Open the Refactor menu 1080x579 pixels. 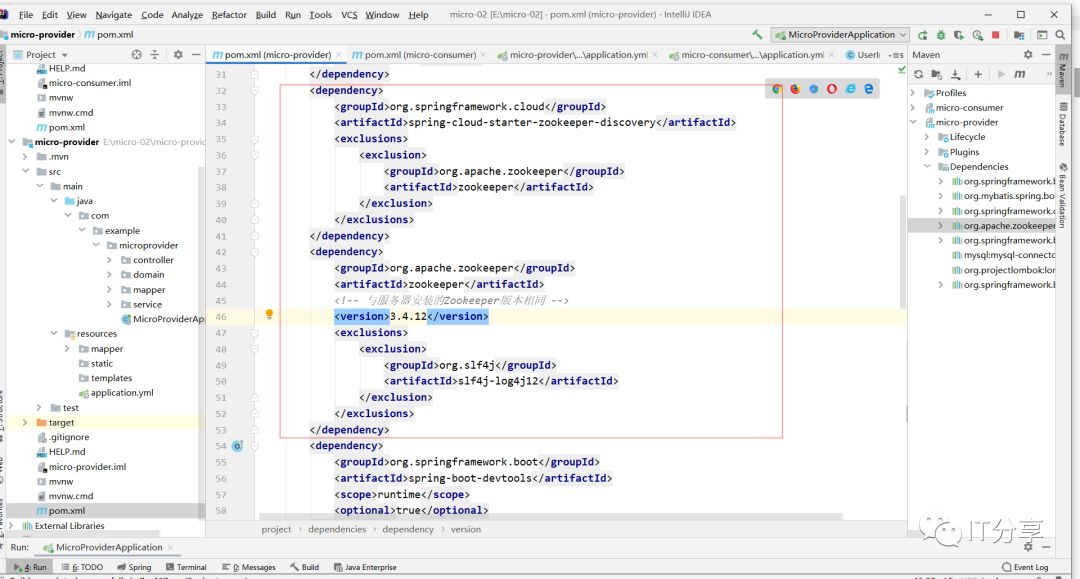point(229,14)
